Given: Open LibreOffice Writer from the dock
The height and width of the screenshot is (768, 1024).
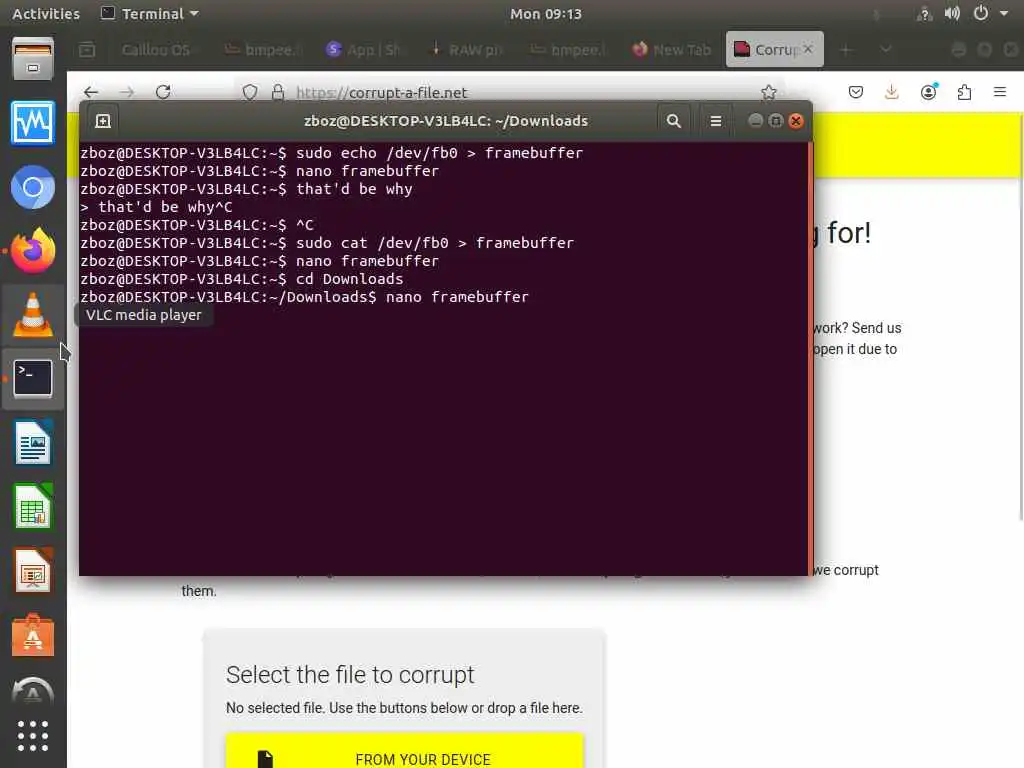Looking at the screenshot, I should tap(33, 443).
